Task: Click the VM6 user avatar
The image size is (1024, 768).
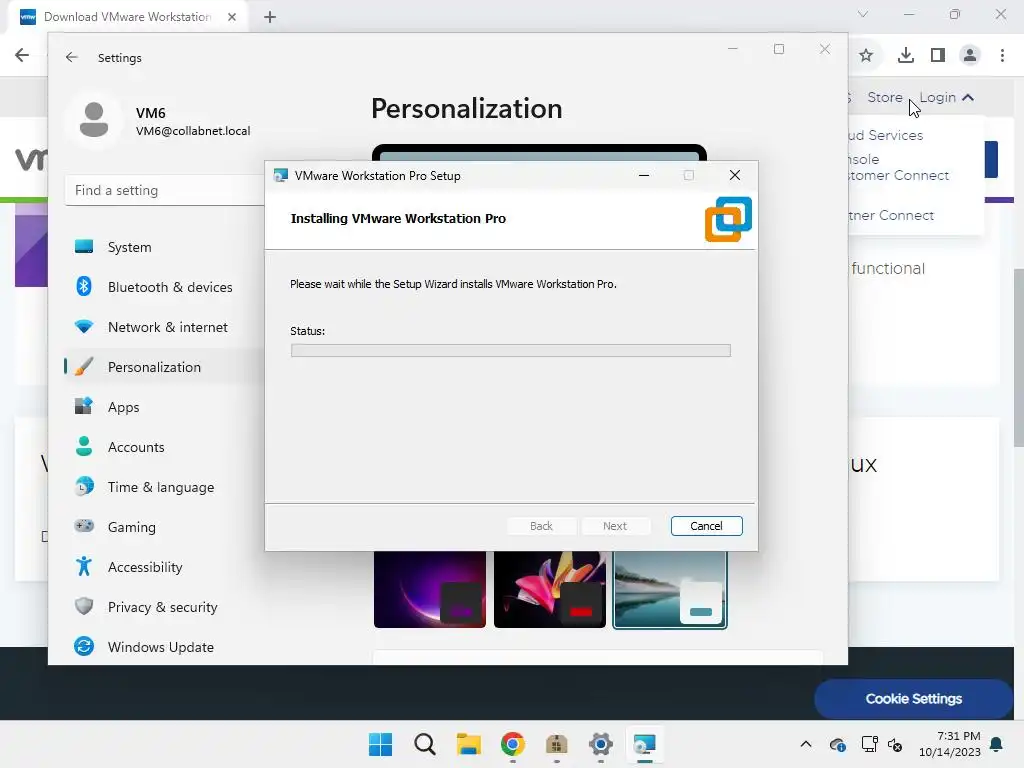Action: pos(94,120)
